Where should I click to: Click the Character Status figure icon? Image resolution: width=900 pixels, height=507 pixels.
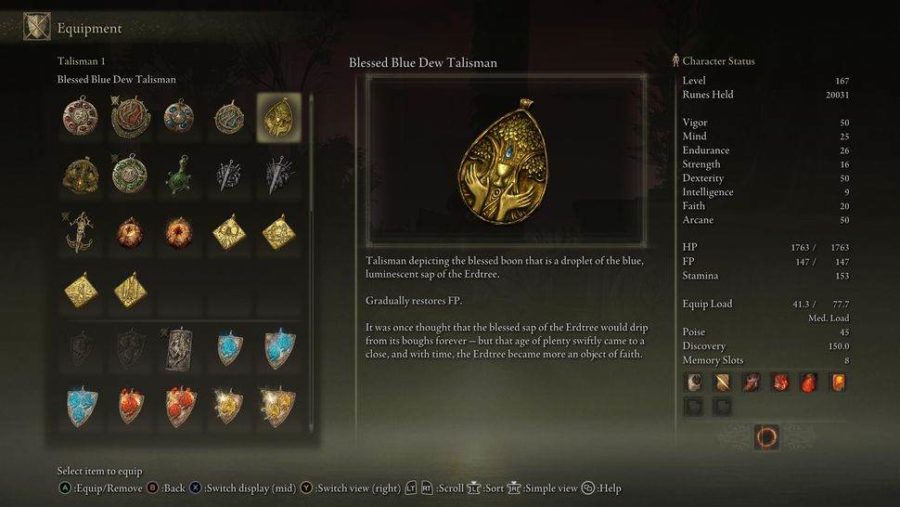[676, 60]
